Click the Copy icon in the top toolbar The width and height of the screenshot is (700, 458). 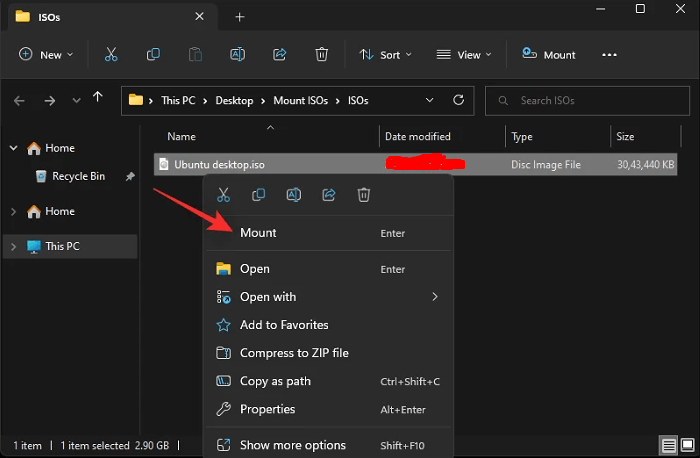153,54
